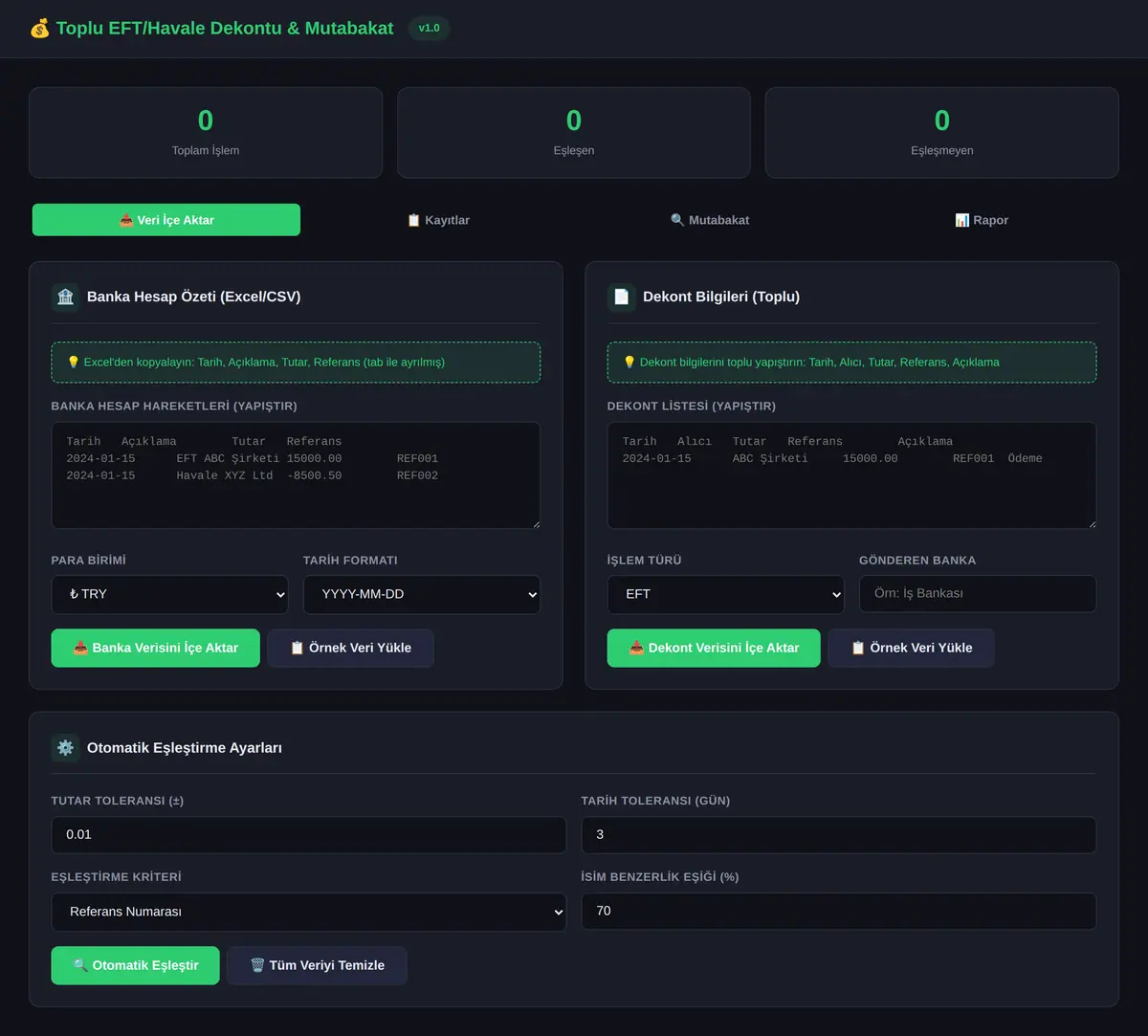The height and width of the screenshot is (1036, 1148).
Task: Click the İsim Benzerlik Eşiği input field
Action: click(839, 912)
